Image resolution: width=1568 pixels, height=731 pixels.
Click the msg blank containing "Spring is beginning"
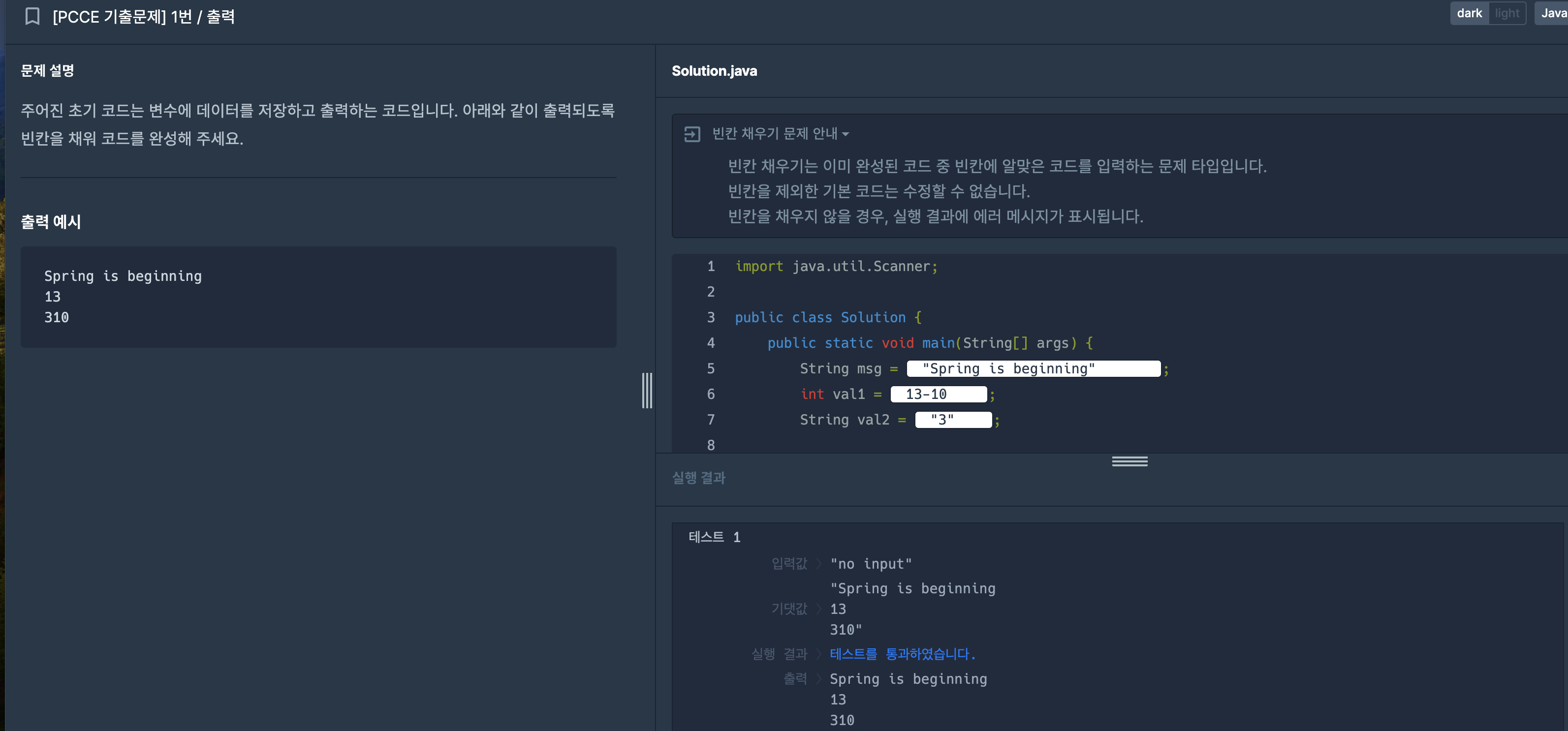[1034, 369]
